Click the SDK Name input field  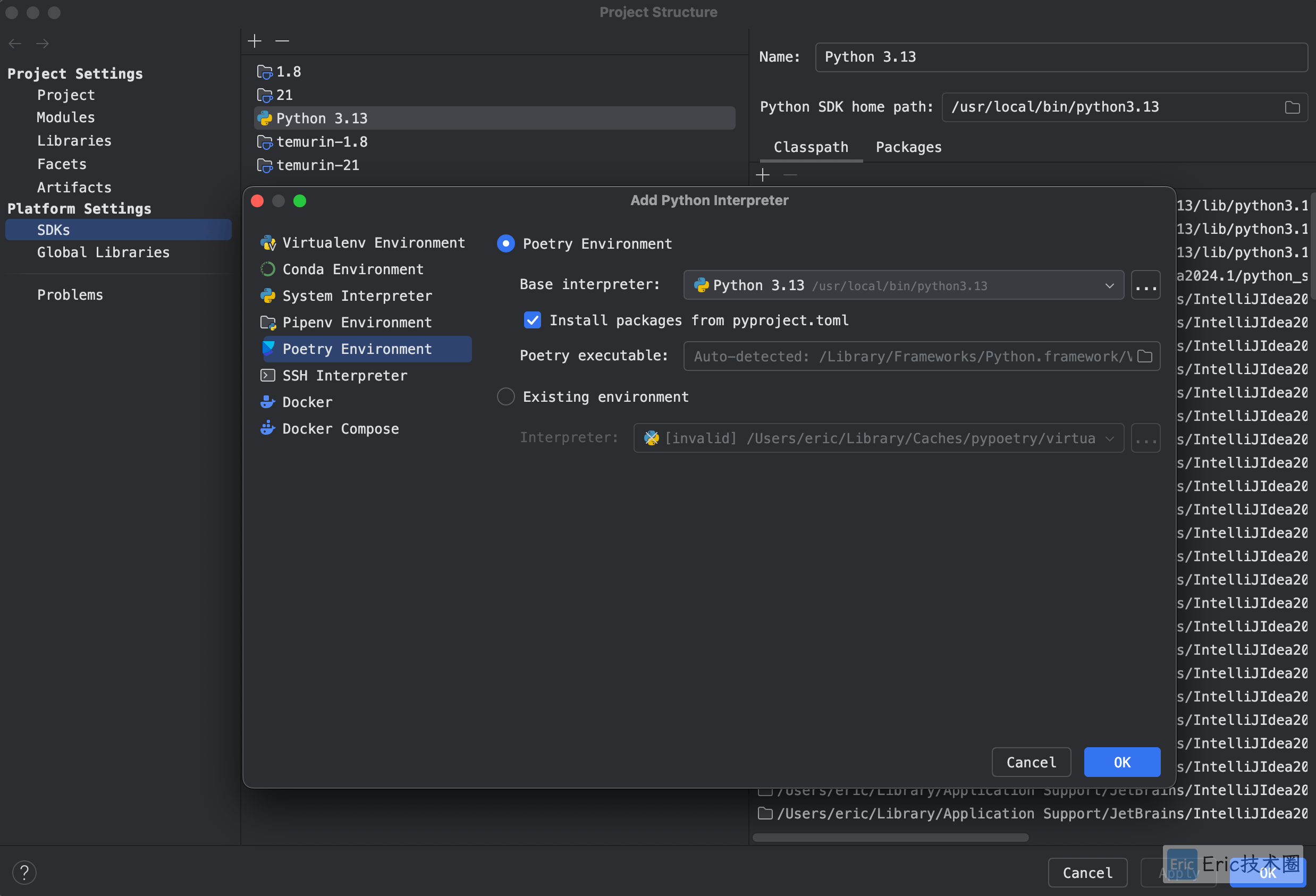[1061, 57]
